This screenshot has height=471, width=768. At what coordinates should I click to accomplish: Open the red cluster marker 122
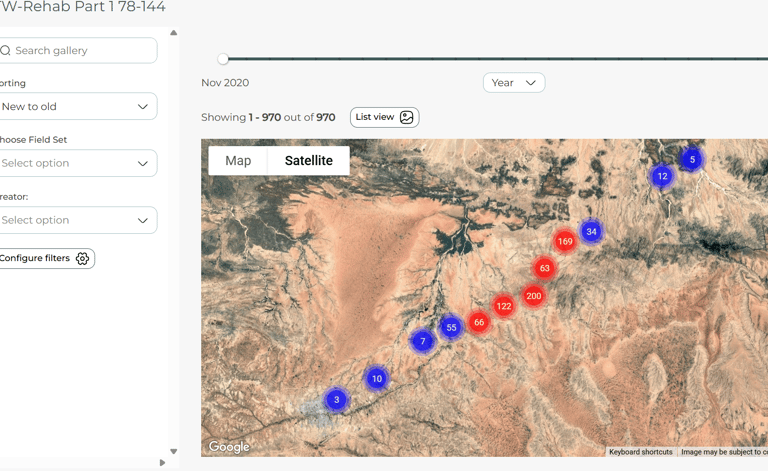(504, 306)
